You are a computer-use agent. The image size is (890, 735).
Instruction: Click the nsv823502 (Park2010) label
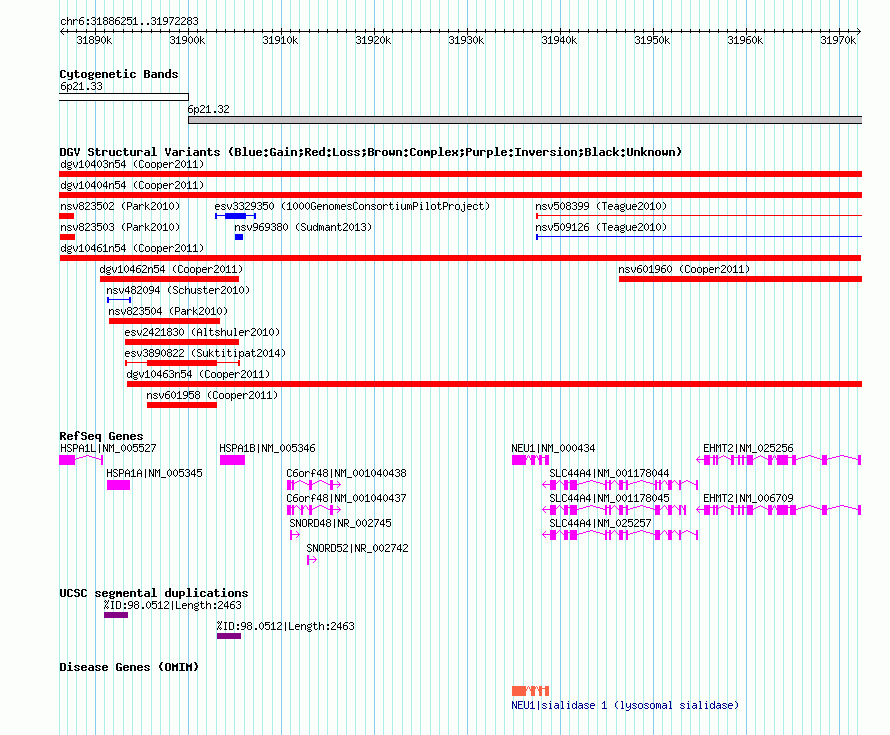(x=120, y=207)
